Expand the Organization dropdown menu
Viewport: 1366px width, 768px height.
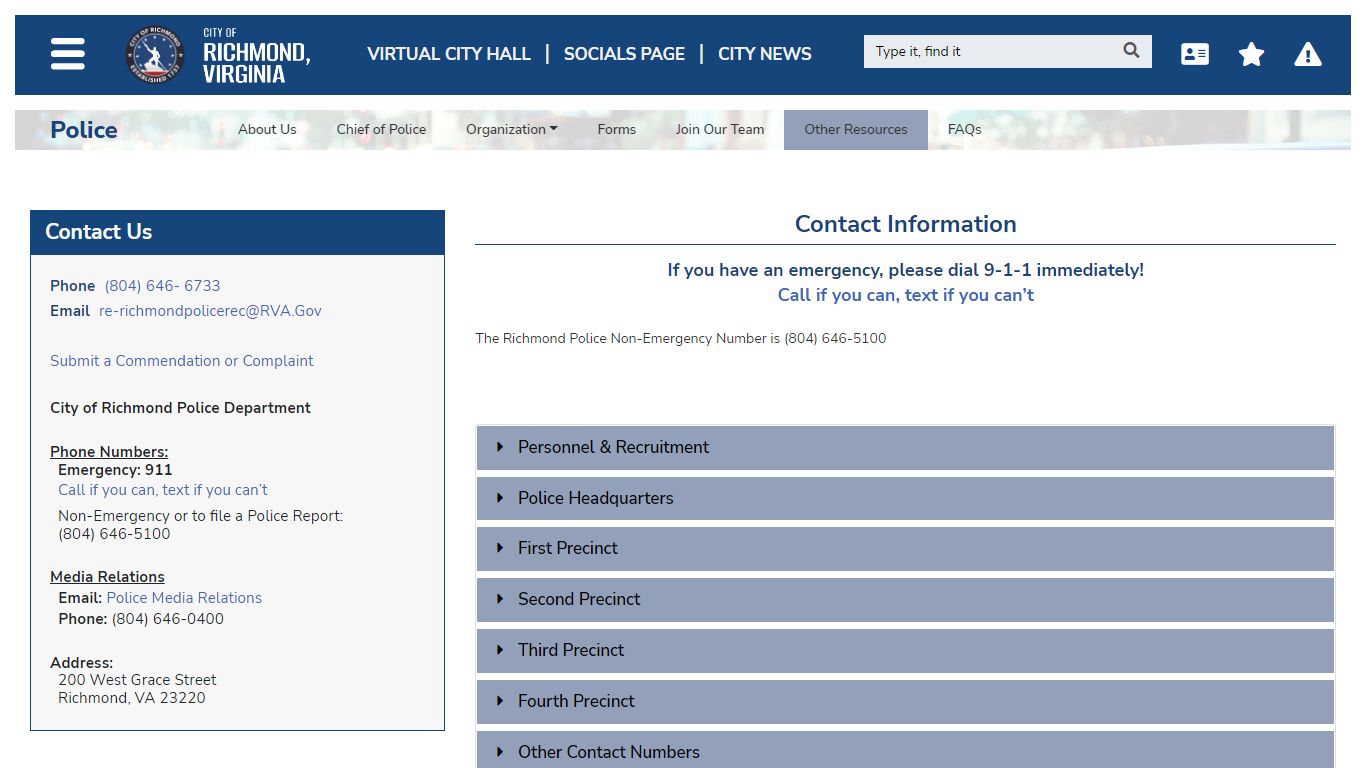tap(512, 129)
